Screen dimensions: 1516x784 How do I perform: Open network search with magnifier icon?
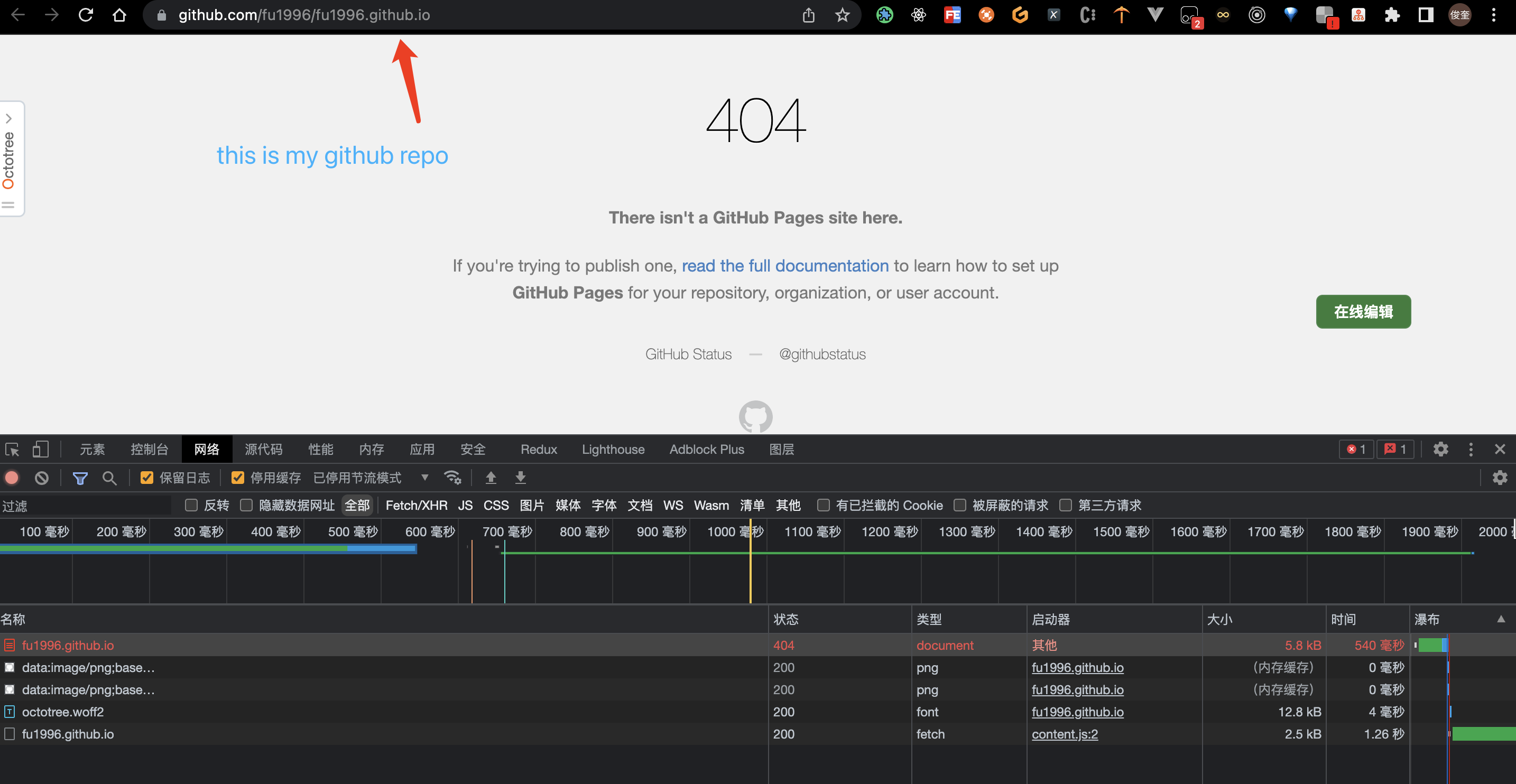tap(109, 478)
